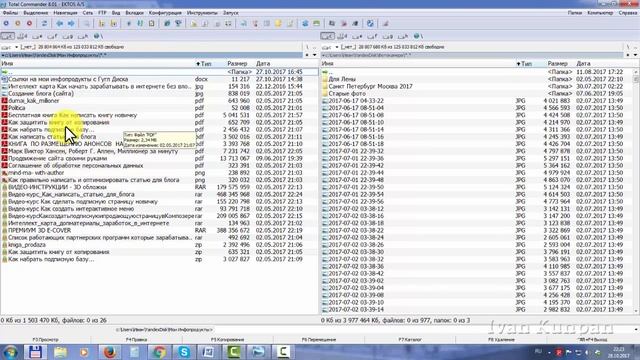Select drive e button in right panel

pos(358,36)
